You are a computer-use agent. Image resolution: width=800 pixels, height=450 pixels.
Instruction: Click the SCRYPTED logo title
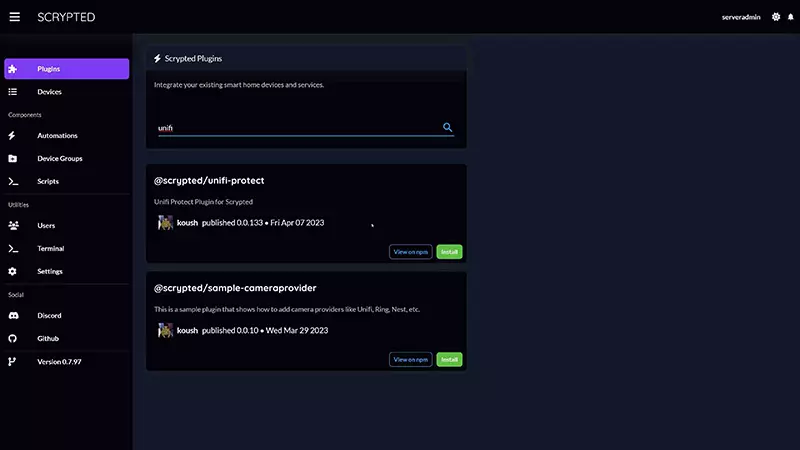(x=66, y=17)
